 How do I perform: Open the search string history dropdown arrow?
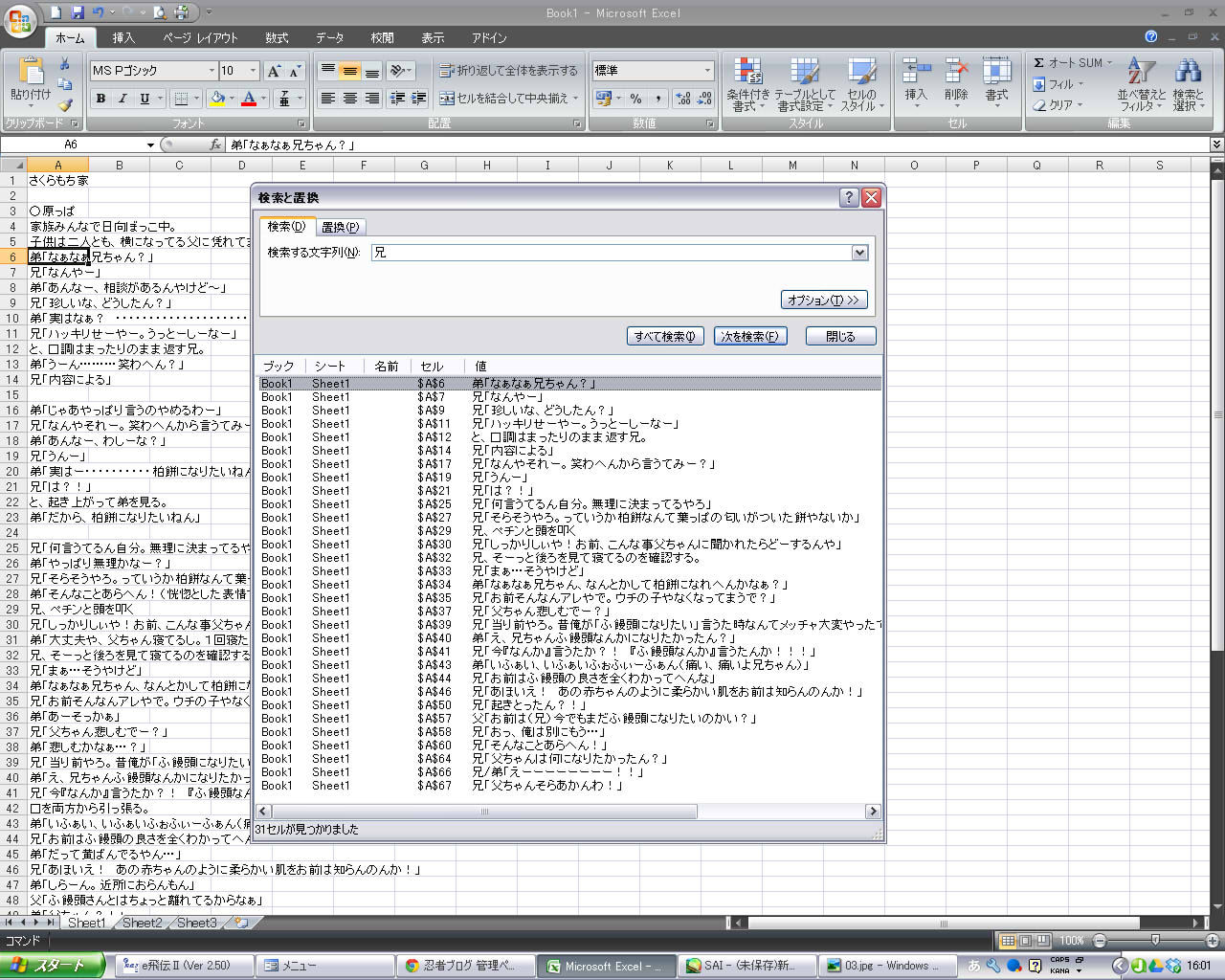[859, 253]
